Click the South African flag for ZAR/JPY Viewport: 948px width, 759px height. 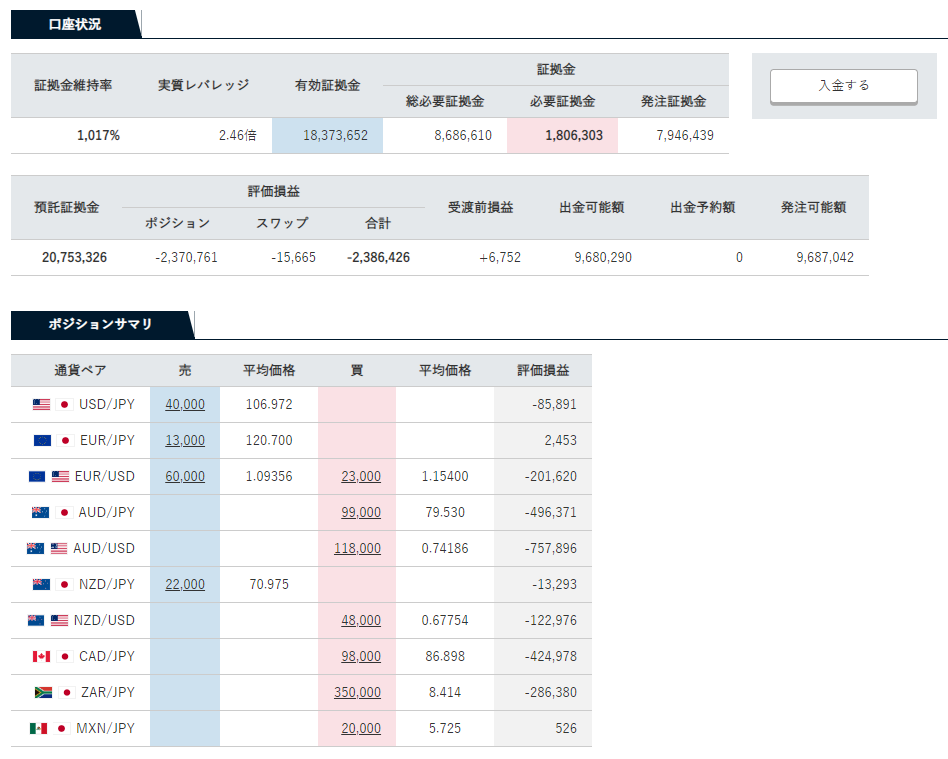tap(41, 693)
